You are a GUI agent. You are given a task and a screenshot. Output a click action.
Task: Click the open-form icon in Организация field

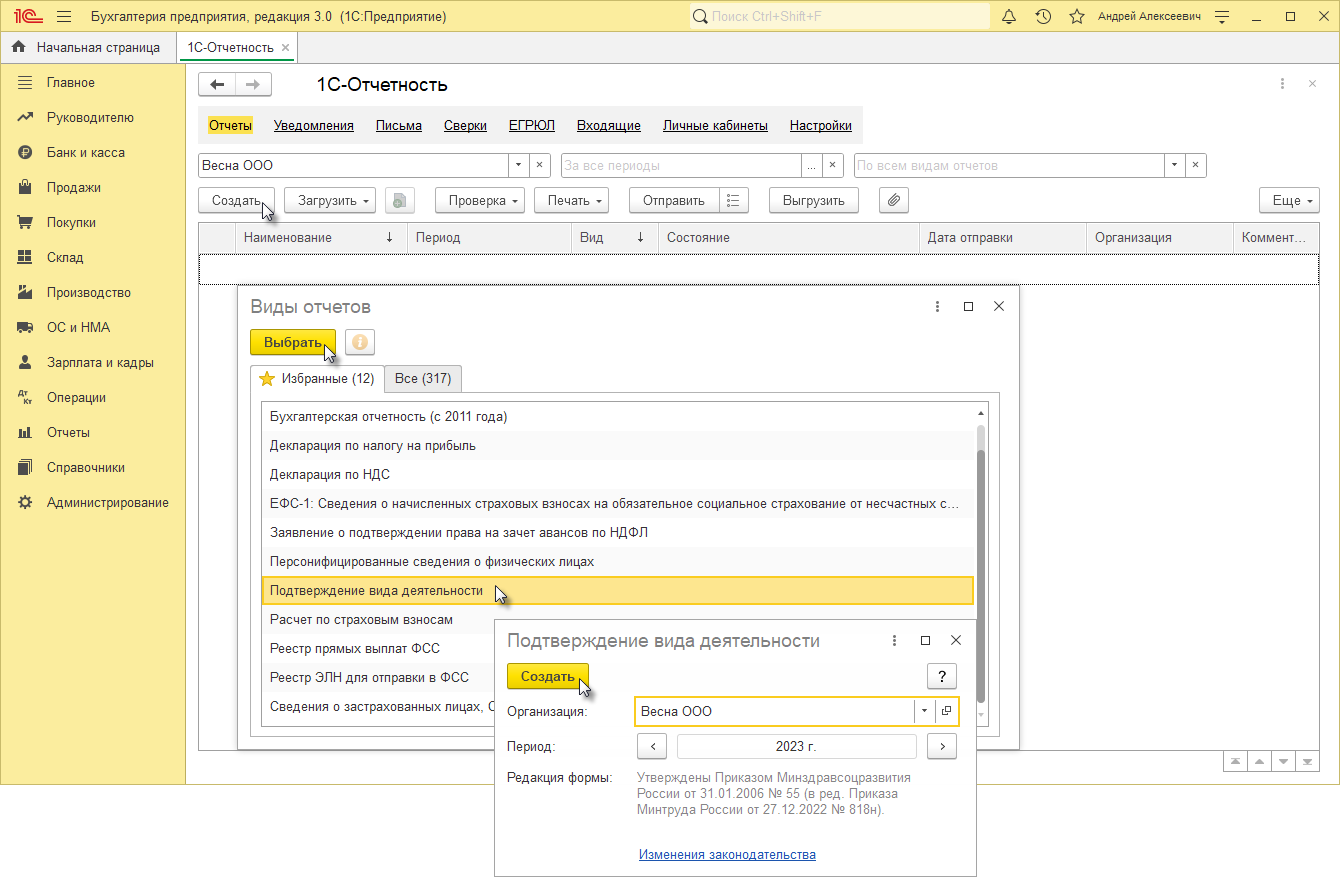946,711
